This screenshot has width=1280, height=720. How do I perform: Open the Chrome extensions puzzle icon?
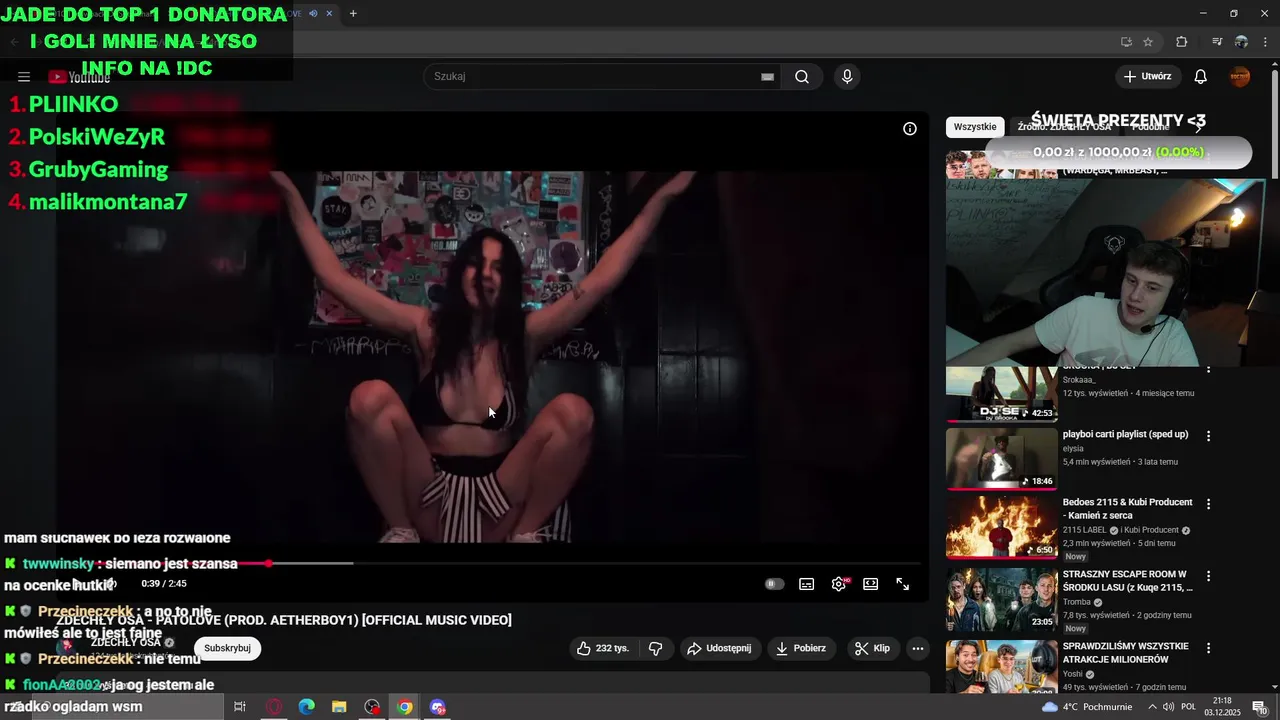tap(1182, 42)
